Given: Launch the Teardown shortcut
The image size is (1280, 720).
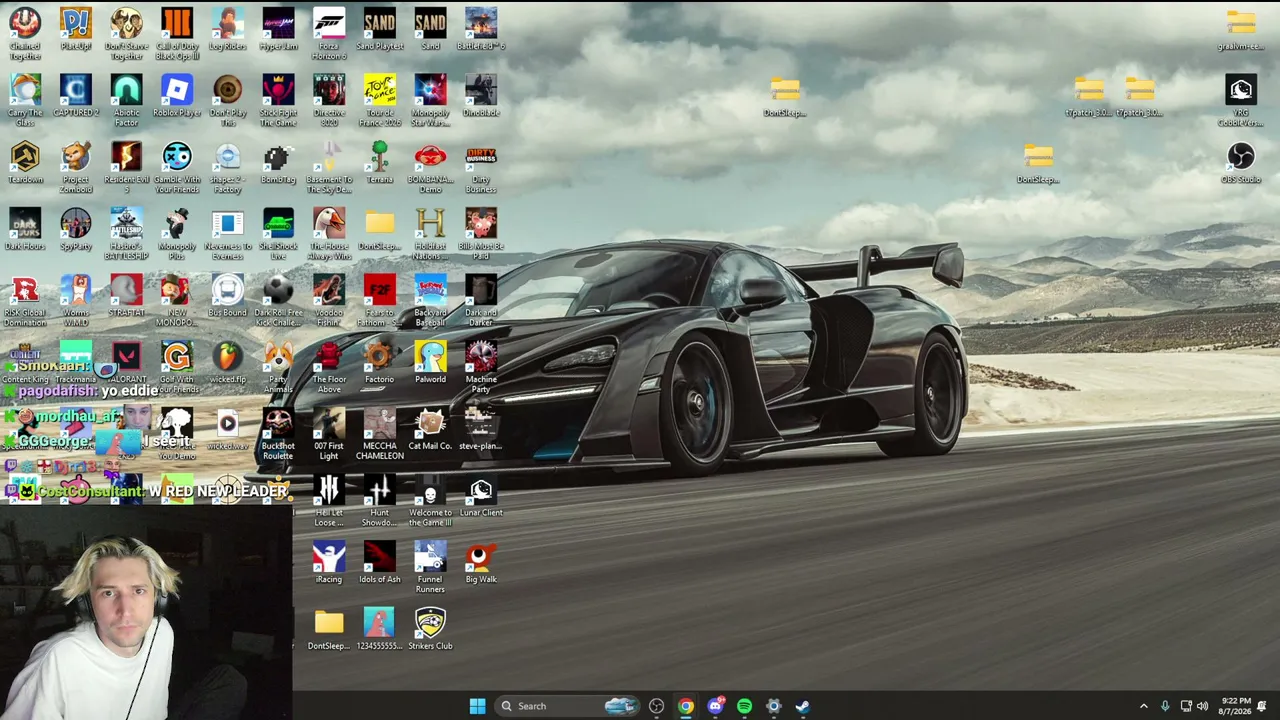Looking at the screenshot, I should (x=25, y=163).
